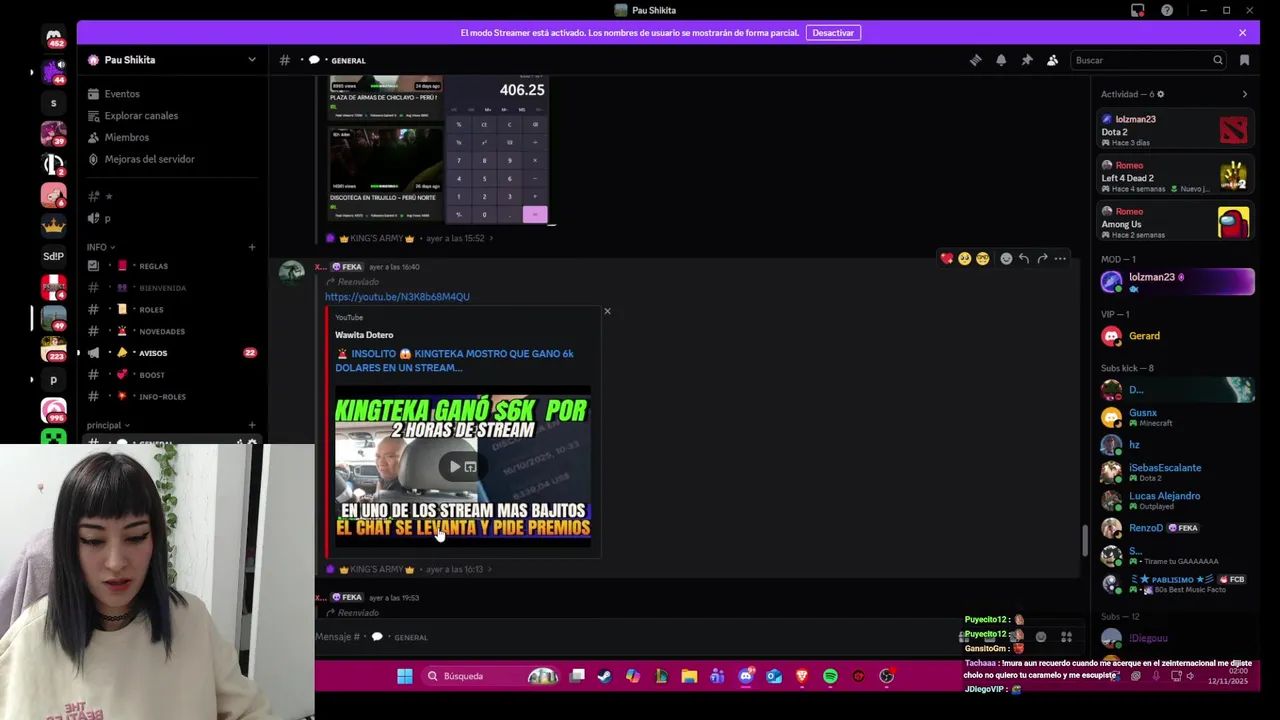Open Wawita Dotero channel link in embed
The width and height of the screenshot is (1280, 720).
(364, 335)
